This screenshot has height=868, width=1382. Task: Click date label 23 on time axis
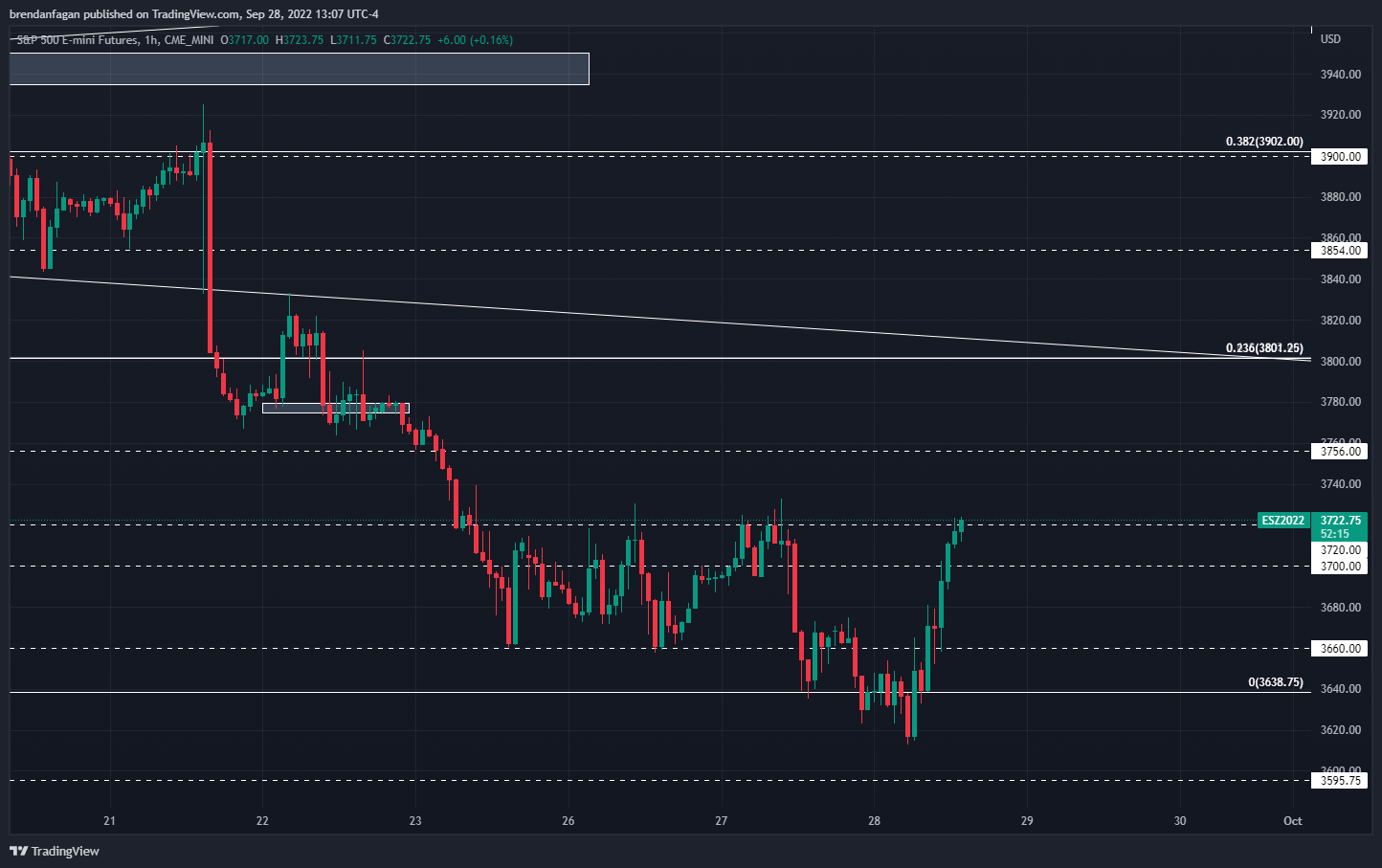point(415,821)
